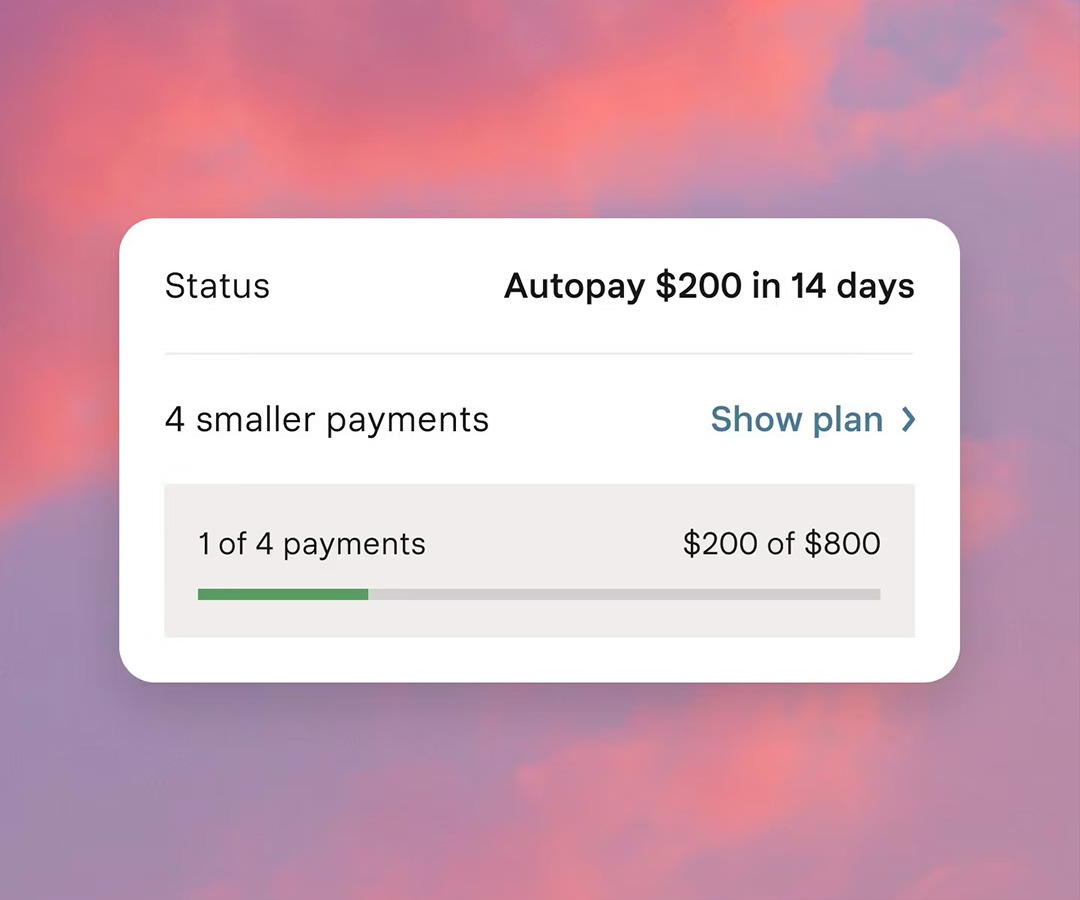Click the word smaller in 4 smaller payments
The height and width of the screenshot is (900, 1080).
click(x=255, y=420)
